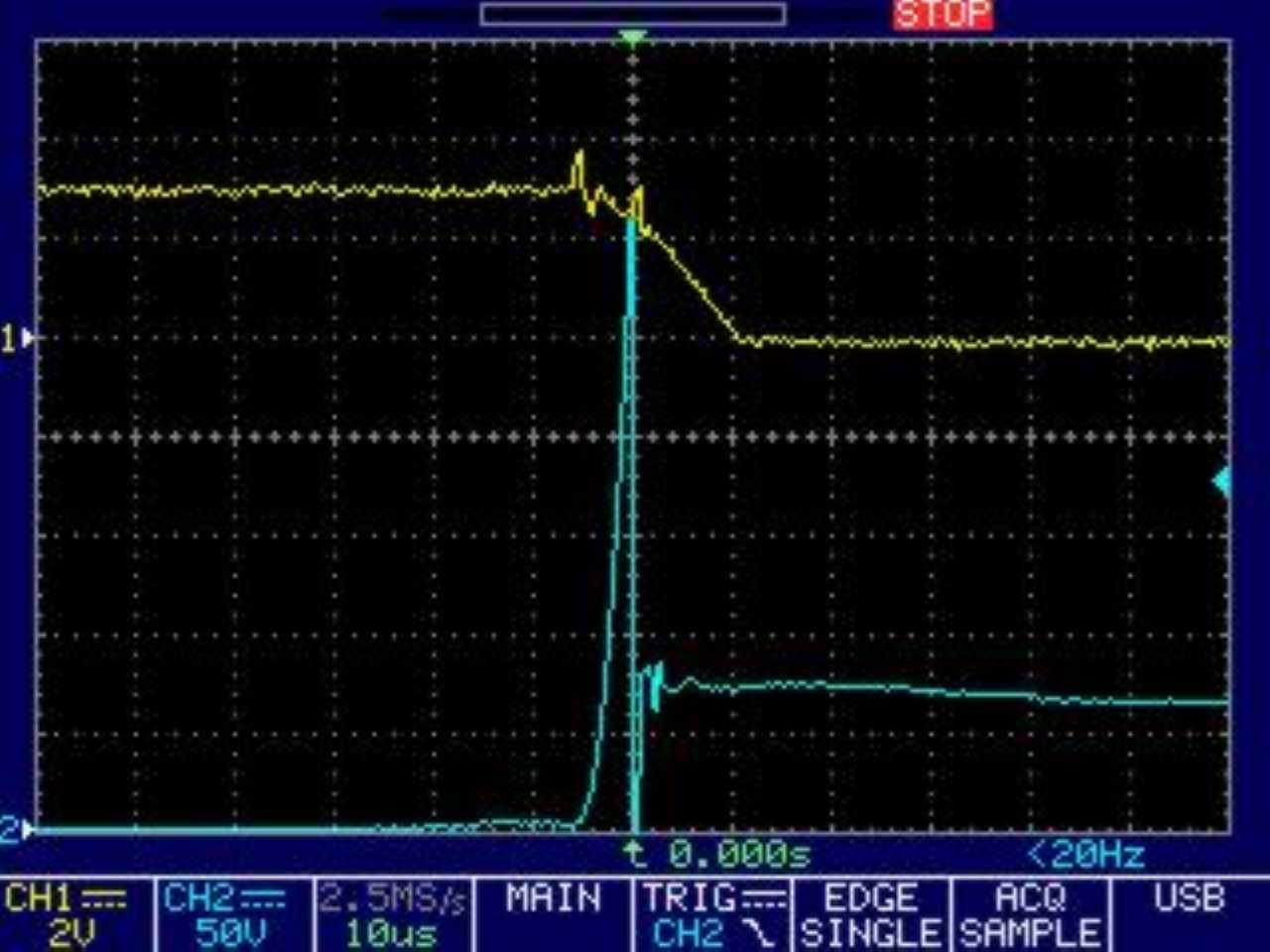Click the red STOP acquisition status indicator
1270x952 pixels.
tap(943, 15)
